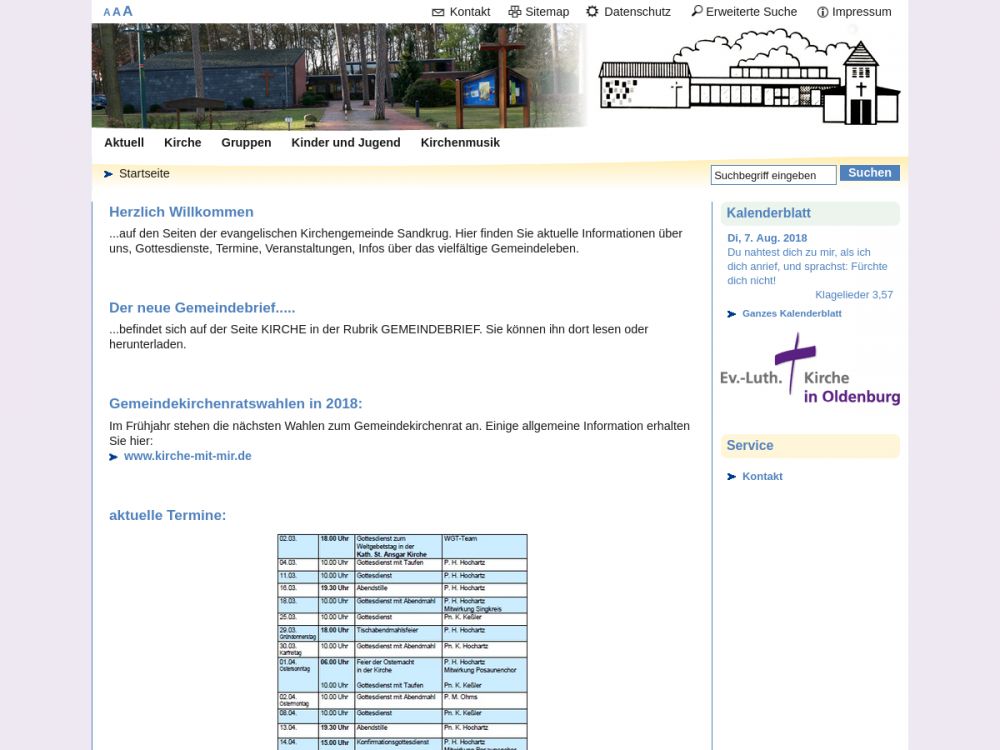Choose the largest font size 'A' icon
This screenshot has width=1000, height=750.
point(127,11)
